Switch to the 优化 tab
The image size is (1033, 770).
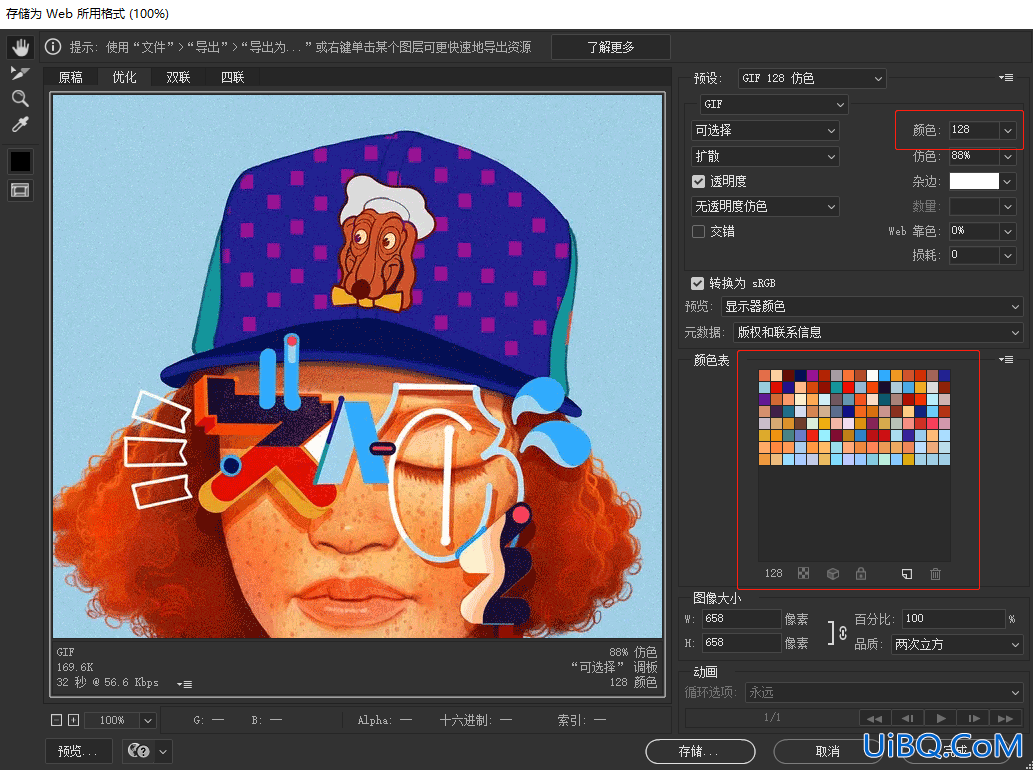[x=125, y=77]
